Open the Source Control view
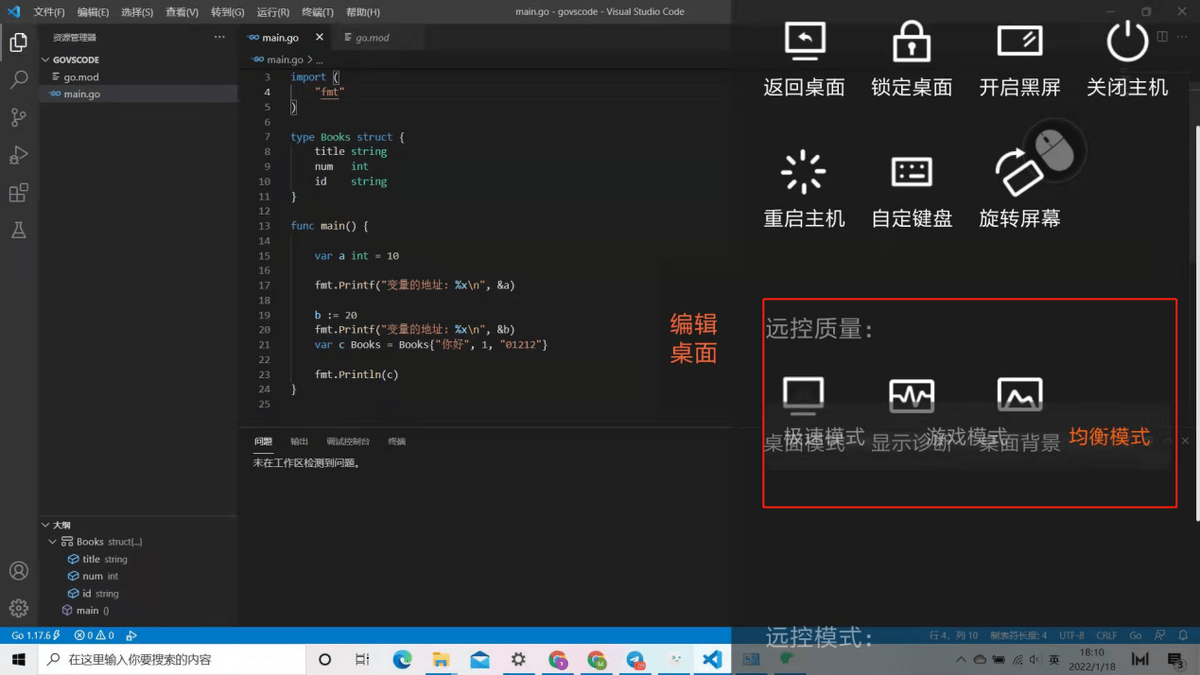Viewport: 1200px width, 675px height. (18, 117)
